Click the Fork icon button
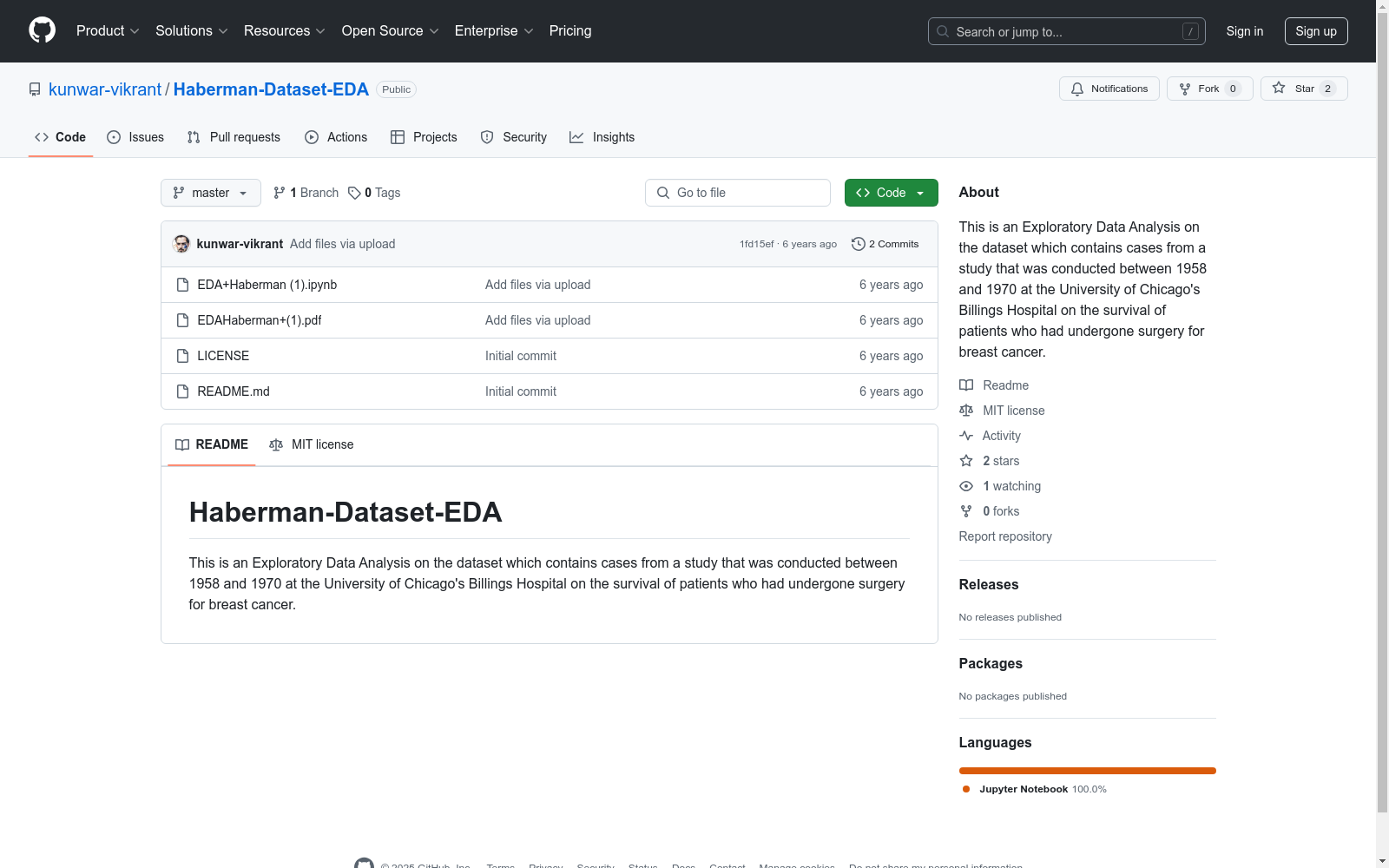Screen dimensions: 1389x868 [x=1185, y=89]
